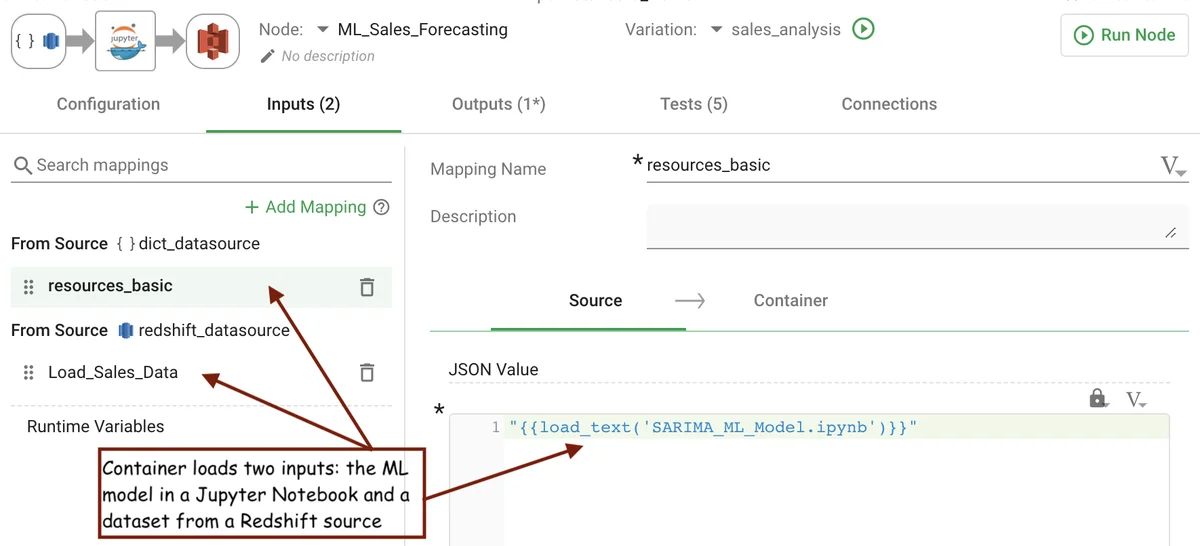The image size is (1200, 546).
Task: Delete the Load_Sales_Data mapping
Action: pos(367,373)
